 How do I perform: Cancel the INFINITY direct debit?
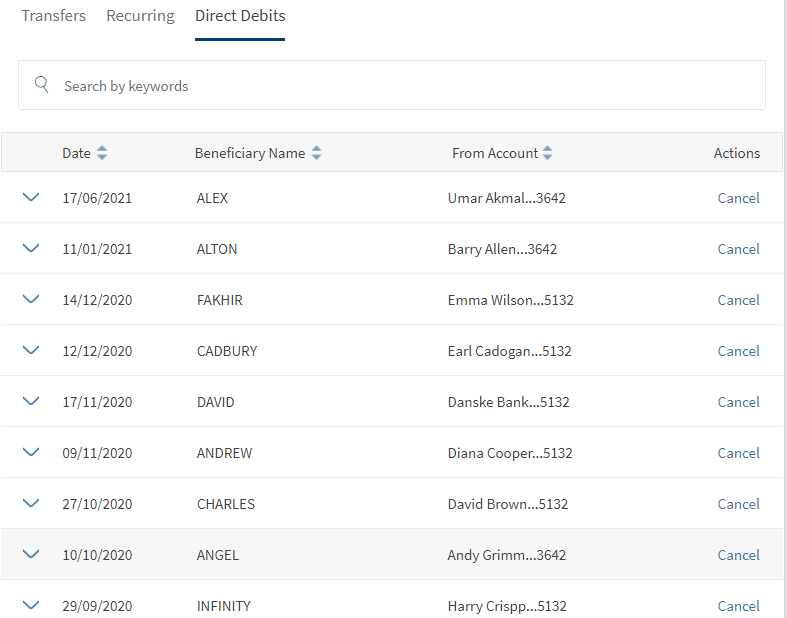(738, 606)
